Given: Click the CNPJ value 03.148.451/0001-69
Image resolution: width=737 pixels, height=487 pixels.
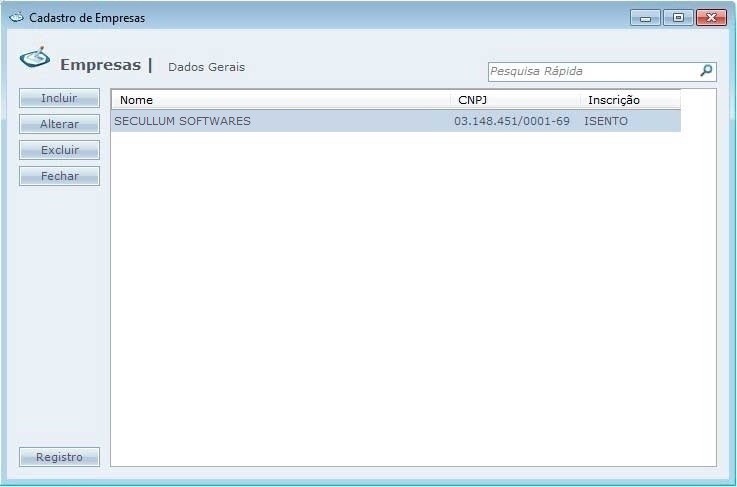Looking at the screenshot, I should click(x=511, y=121).
